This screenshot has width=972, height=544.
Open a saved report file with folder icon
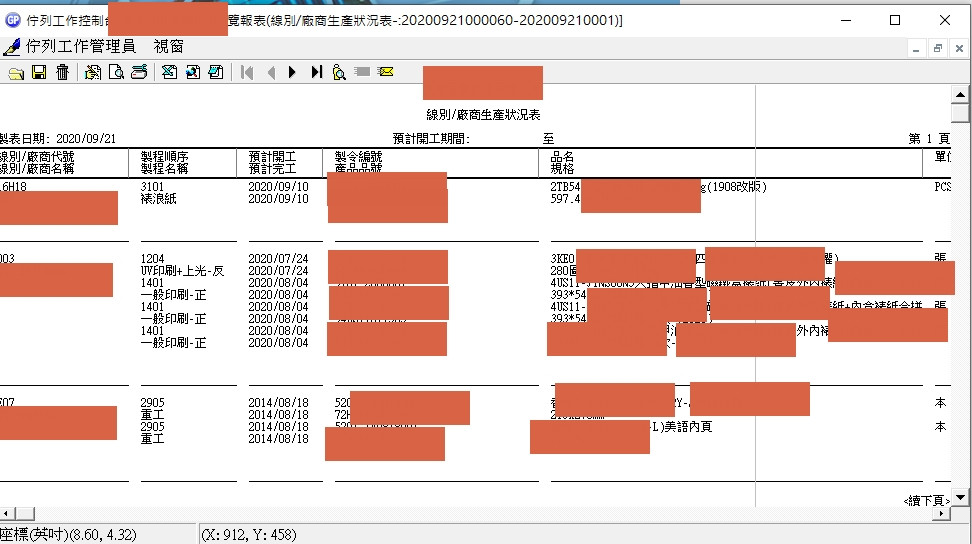(16, 72)
